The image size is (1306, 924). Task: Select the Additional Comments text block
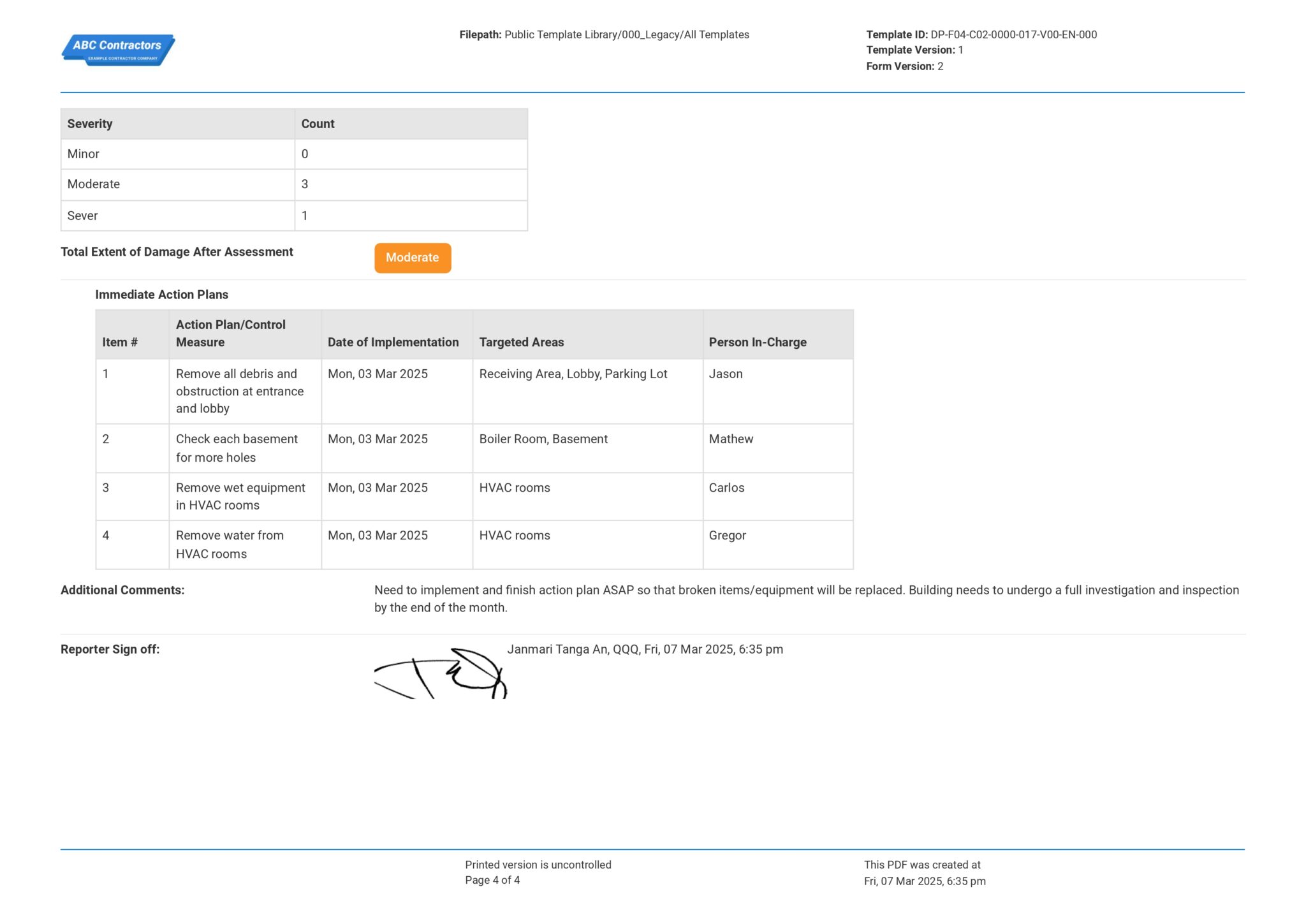tap(807, 598)
